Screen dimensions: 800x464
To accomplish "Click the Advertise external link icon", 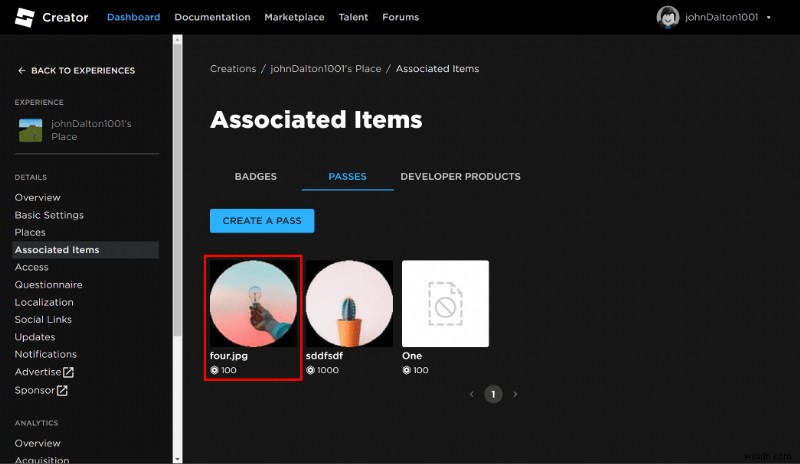I will (68, 372).
